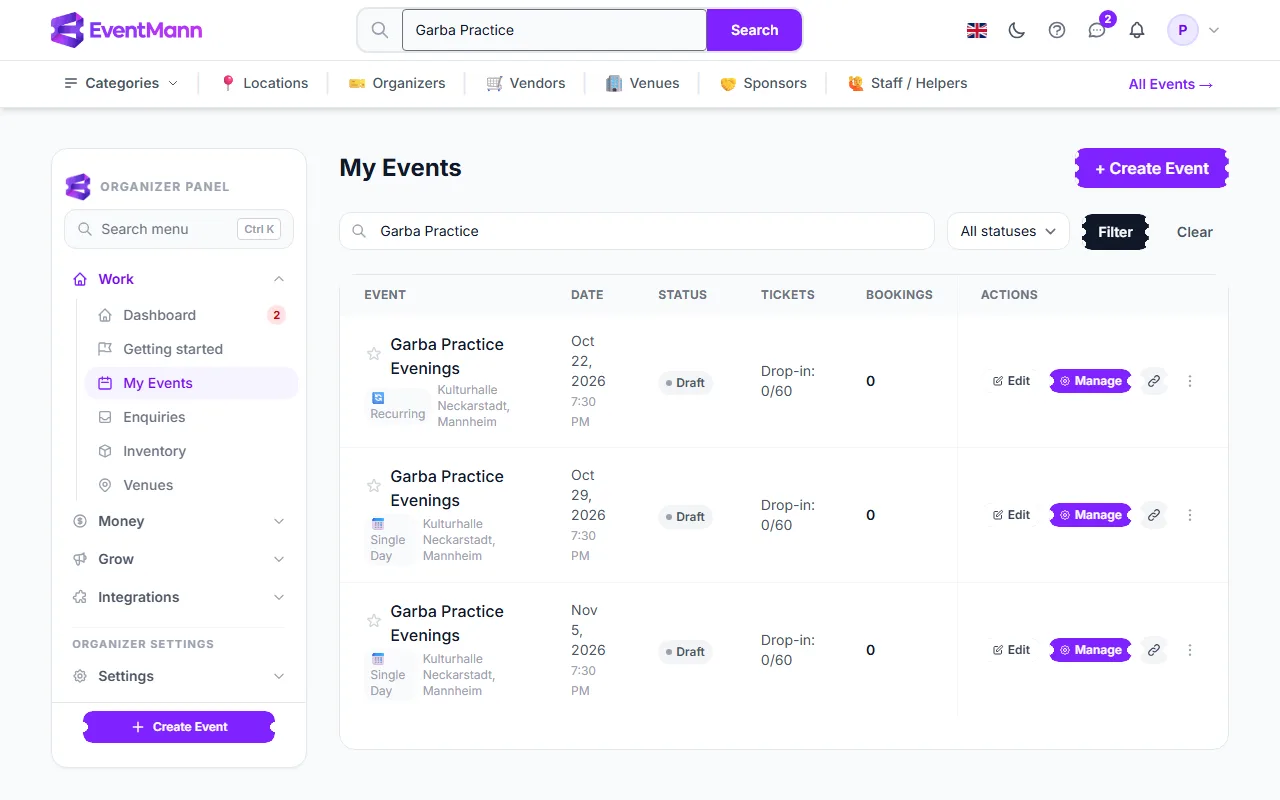1280x800 pixels.
Task: Open more actions for Oct 22 event
Action: pos(1190,381)
